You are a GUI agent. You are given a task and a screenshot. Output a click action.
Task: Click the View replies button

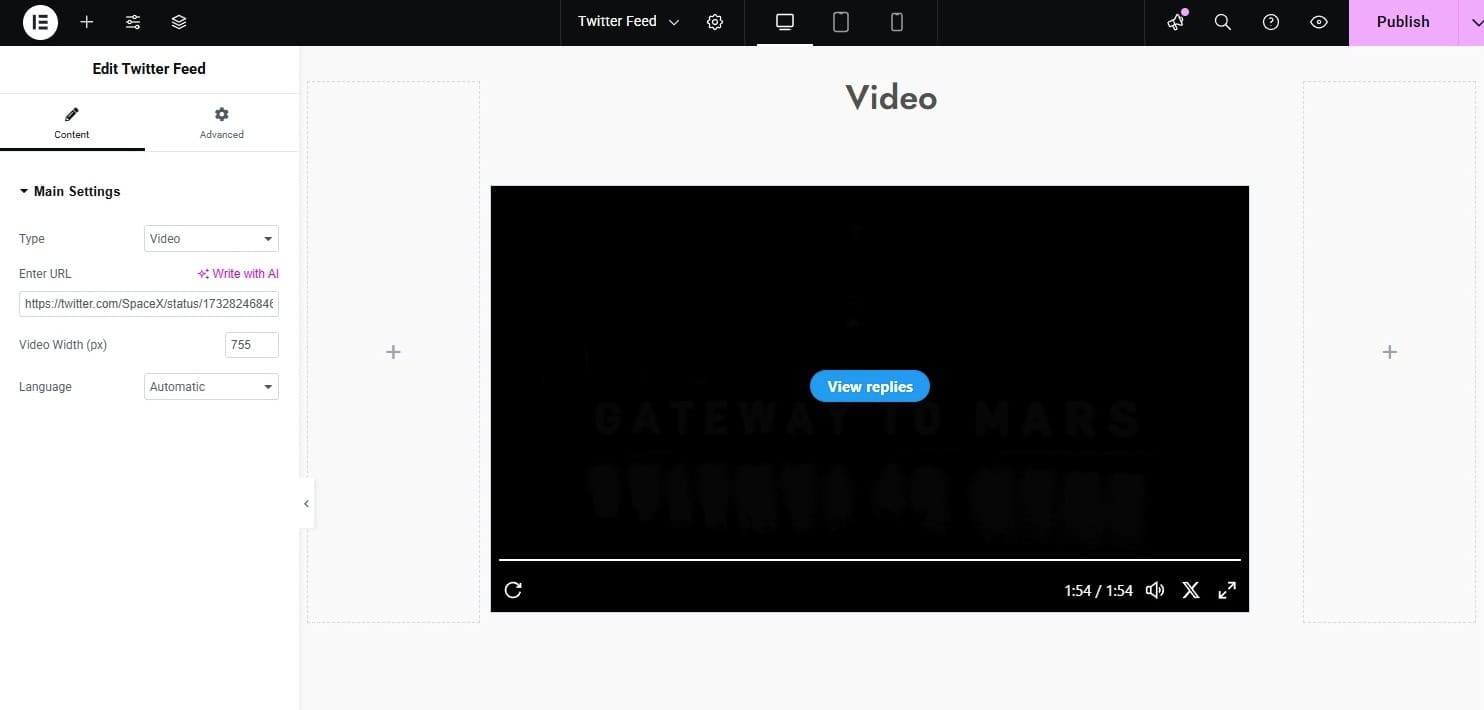pyautogui.click(x=870, y=387)
